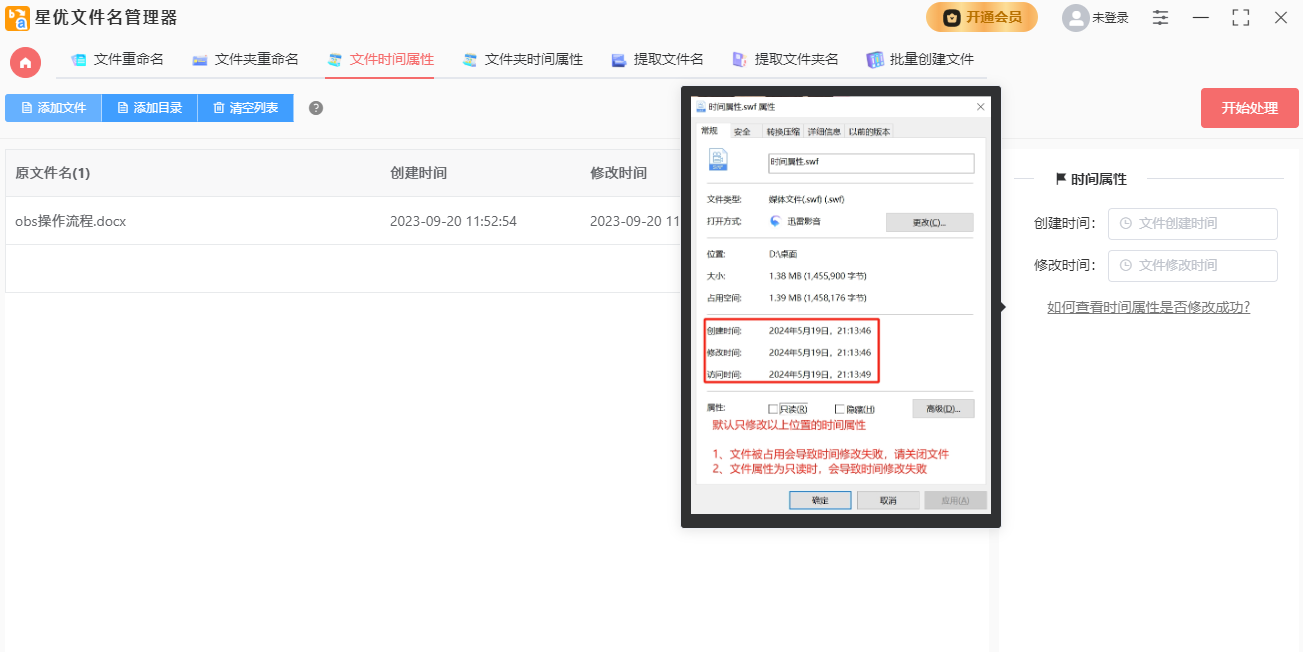
Task: Switch to the 文件重命名 tab
Action: click(117, 60)
